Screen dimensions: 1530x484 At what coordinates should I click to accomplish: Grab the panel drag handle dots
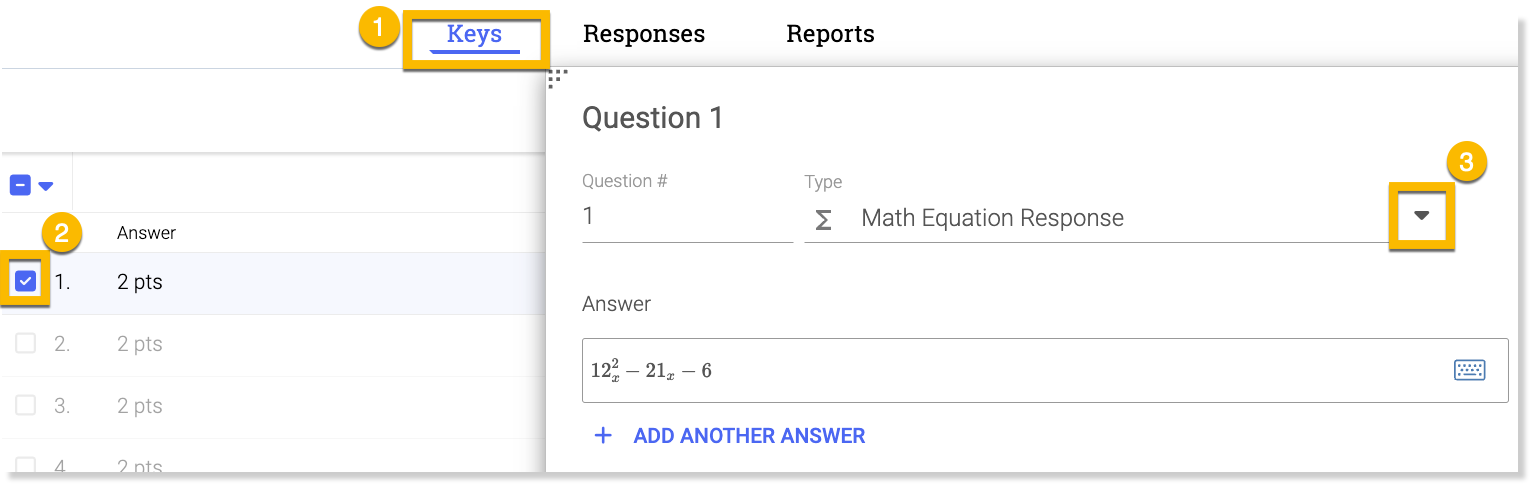(x=557, y=77)
